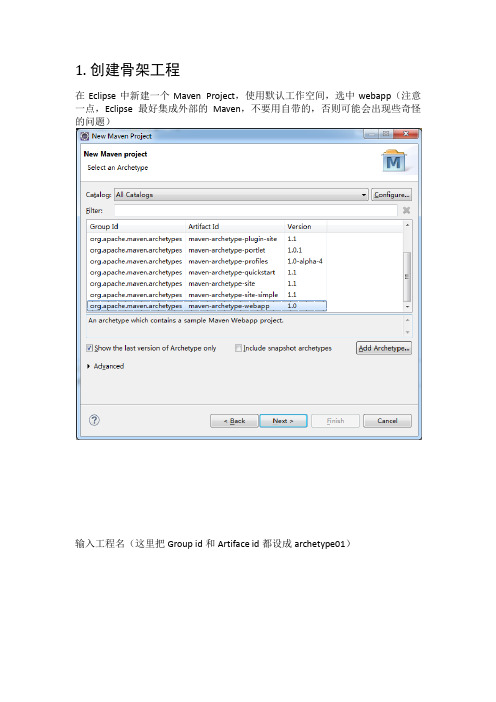496x702 pixels.
Task: Click the Maven M logo icon
Action: pyautogui.click(x=393, y=162)
